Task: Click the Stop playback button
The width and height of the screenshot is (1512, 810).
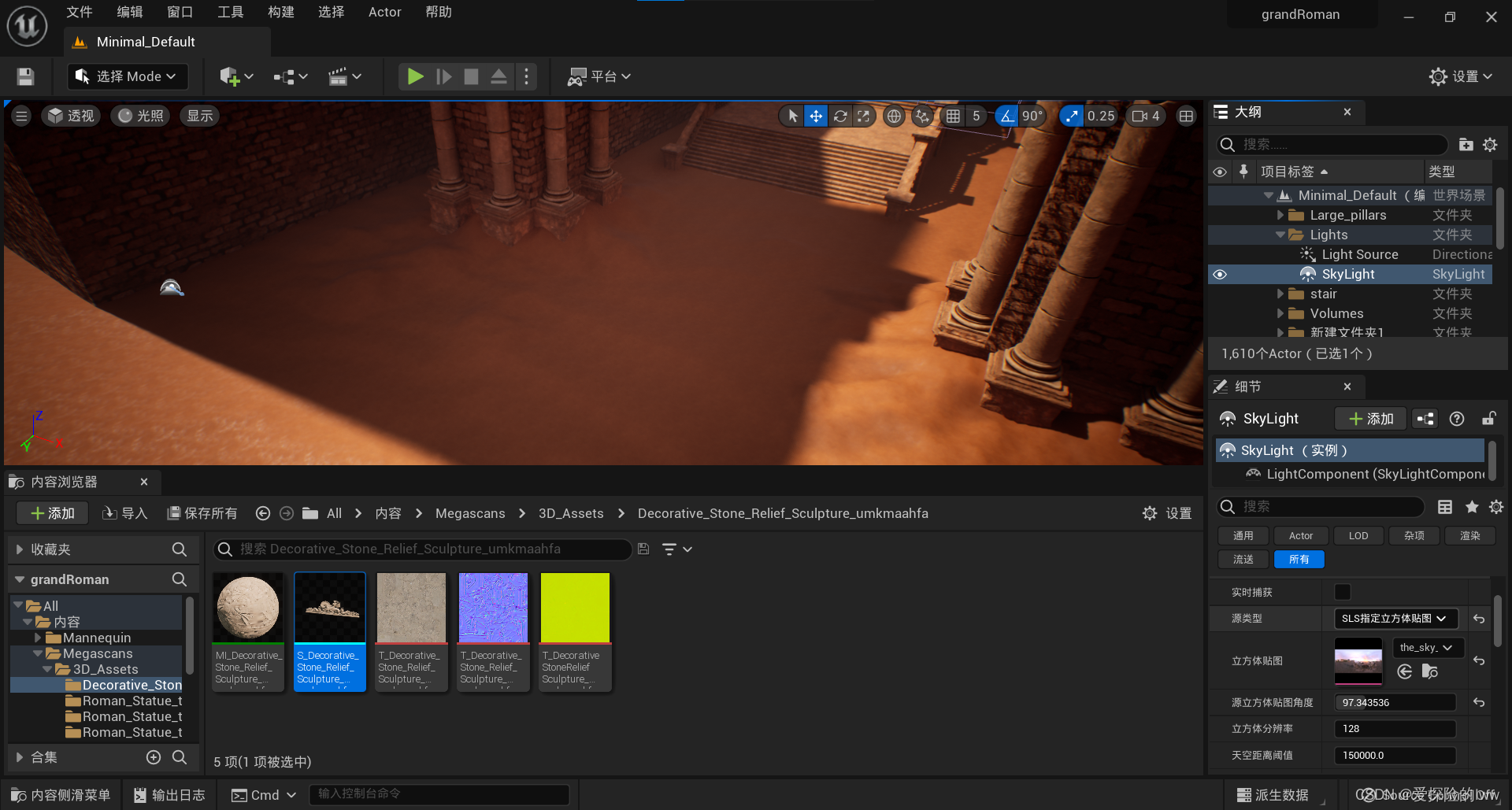Action: [x=471, y=76]
